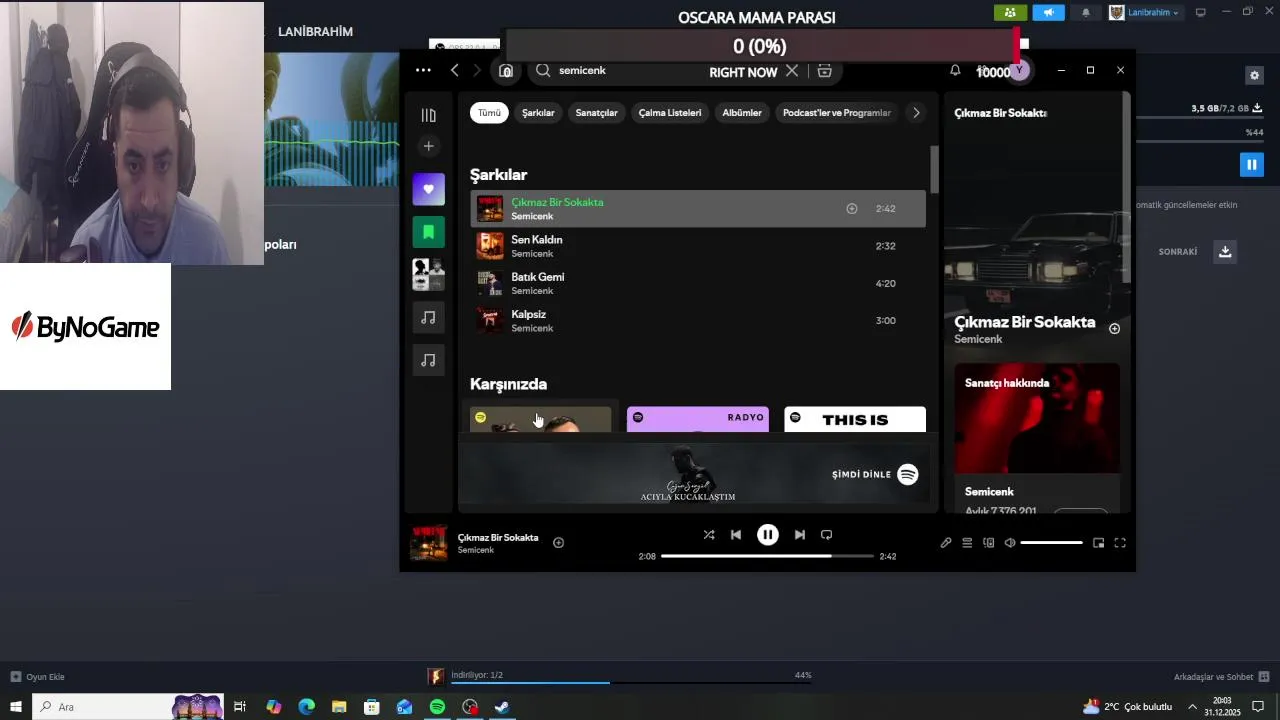Click ŞİMDİ DİNLE on the banner
1280x720 pixels.
[x=875, y=474]
